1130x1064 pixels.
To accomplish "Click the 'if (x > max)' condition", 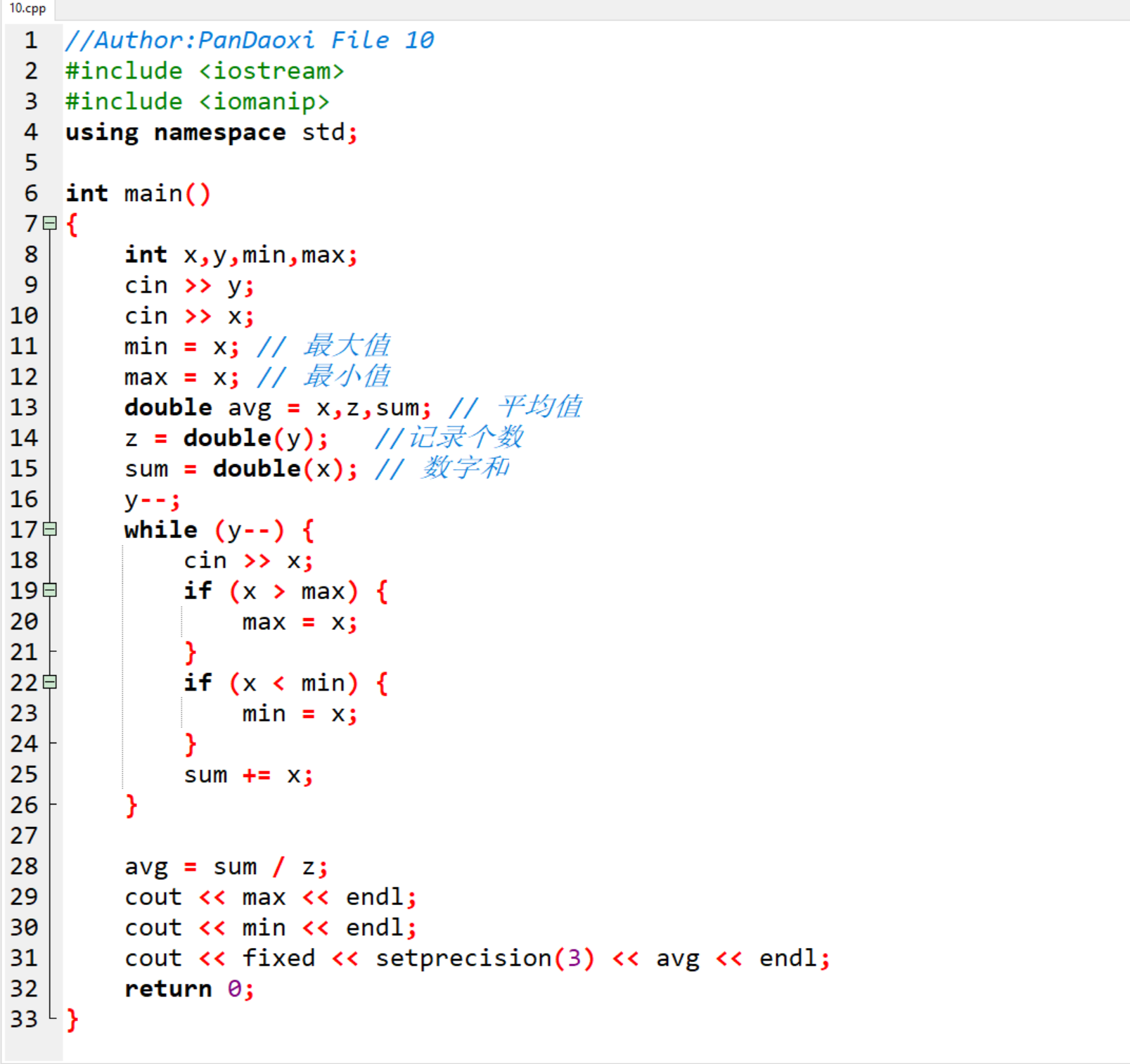I will (x=271, y=591).
